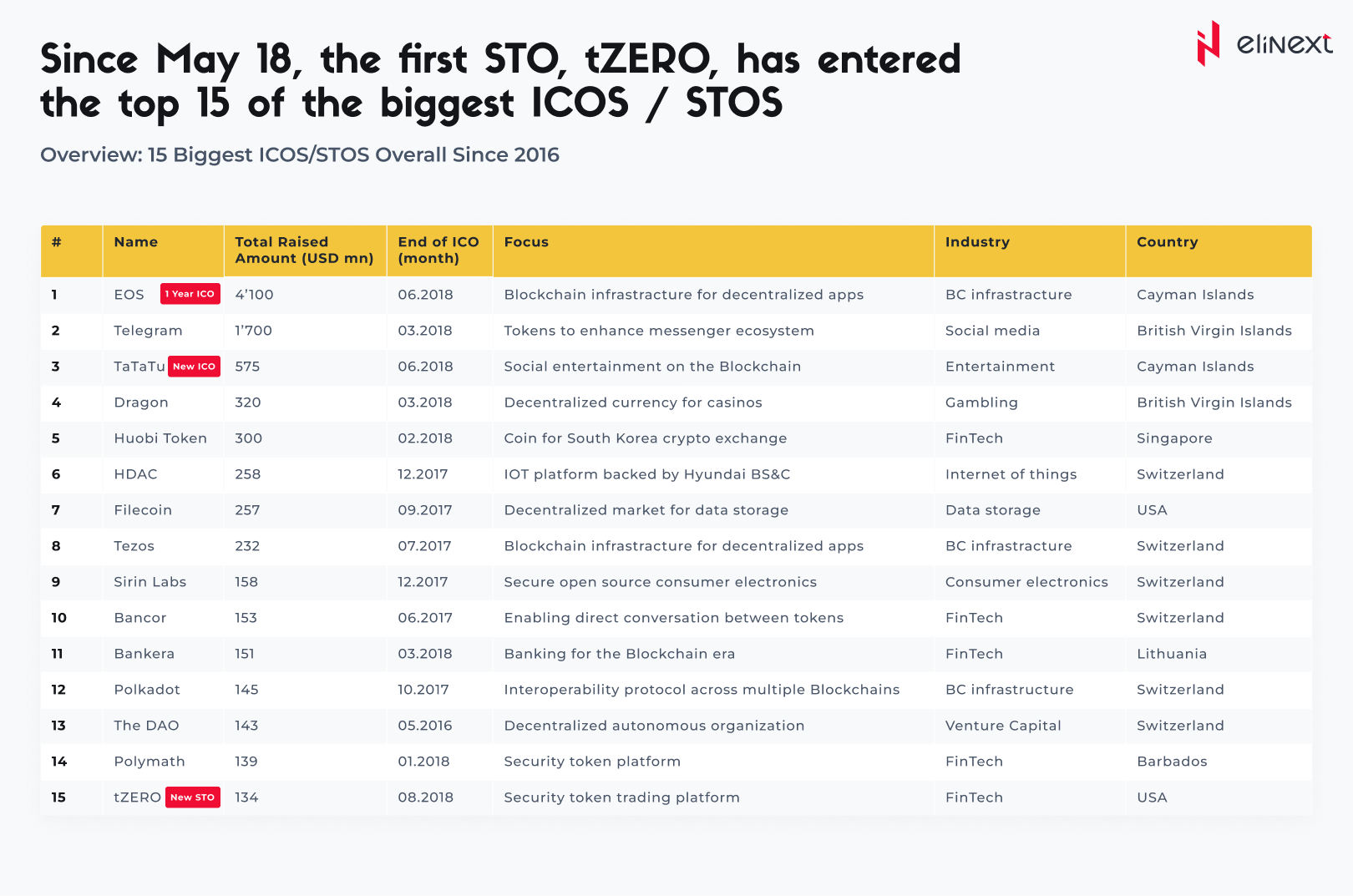Select the Huobi Token row name

coord(160,438)
